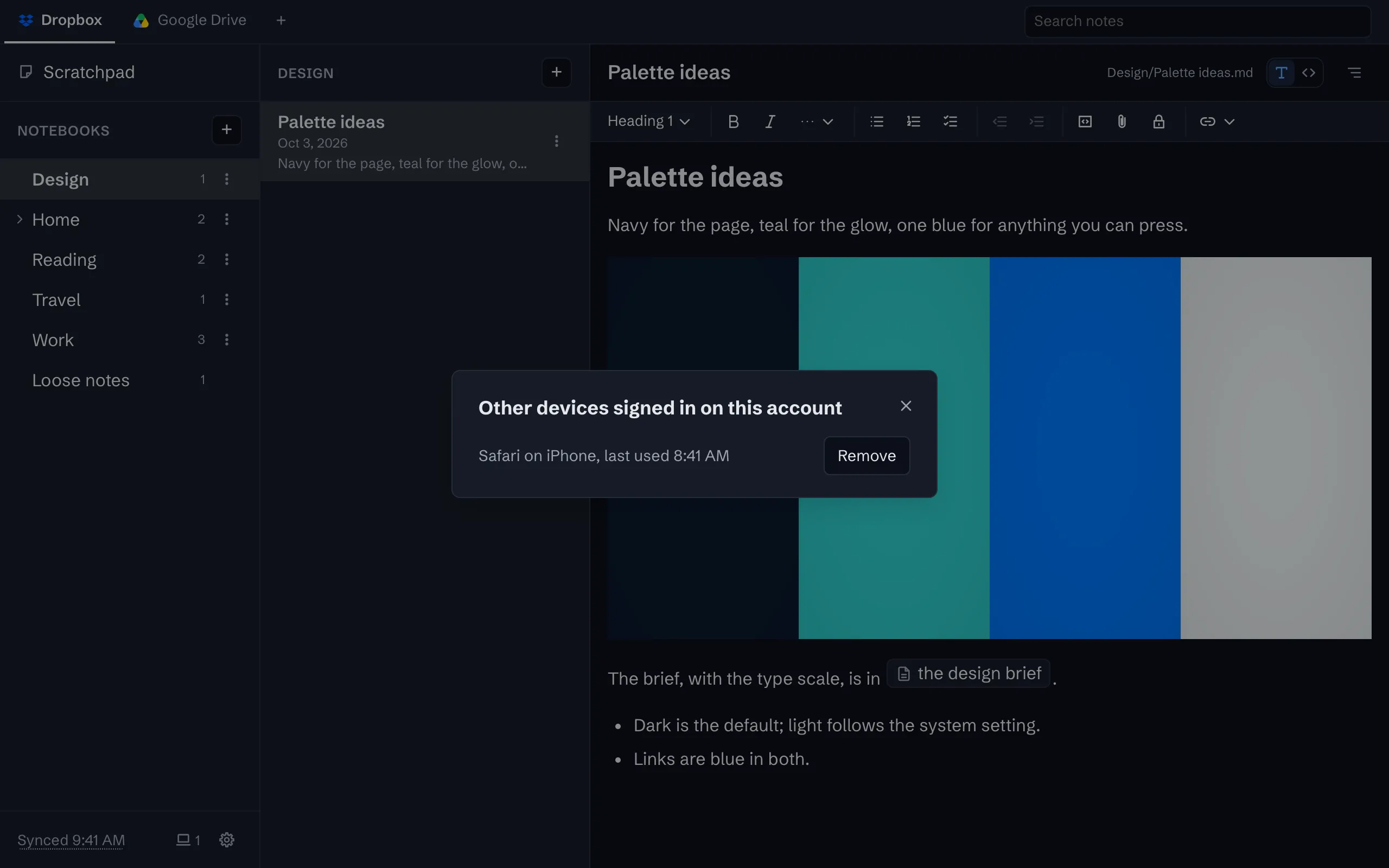Viewport: 1389px width, 868px height.
Task: Expand the Home notebook
Action: [x=20, y=219]
